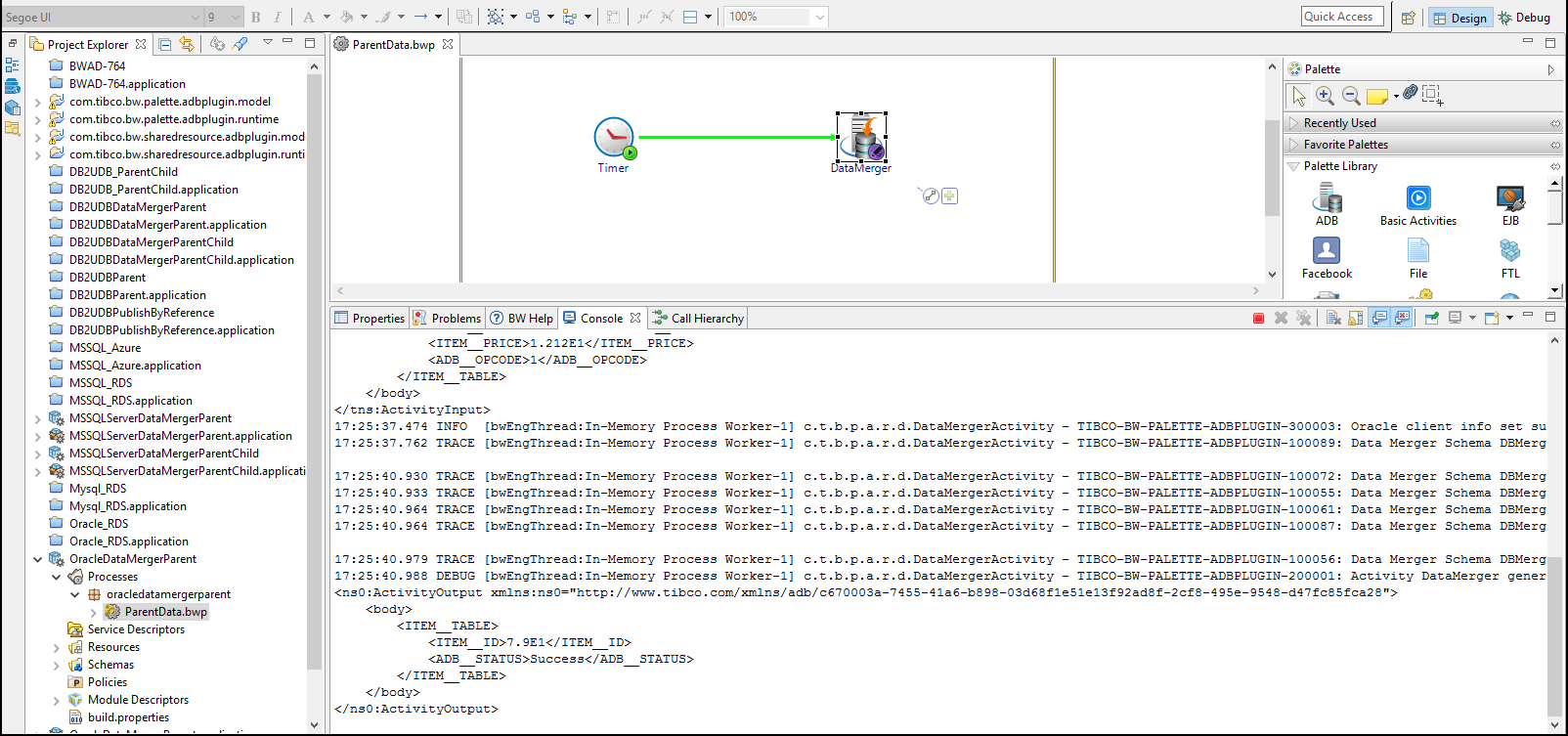Image resolution: width=1568 pixels, height=736 pixels.
Task: Pick the yellow Note tool in palette
Action: pyautogui.click(x=1377, y=96)
